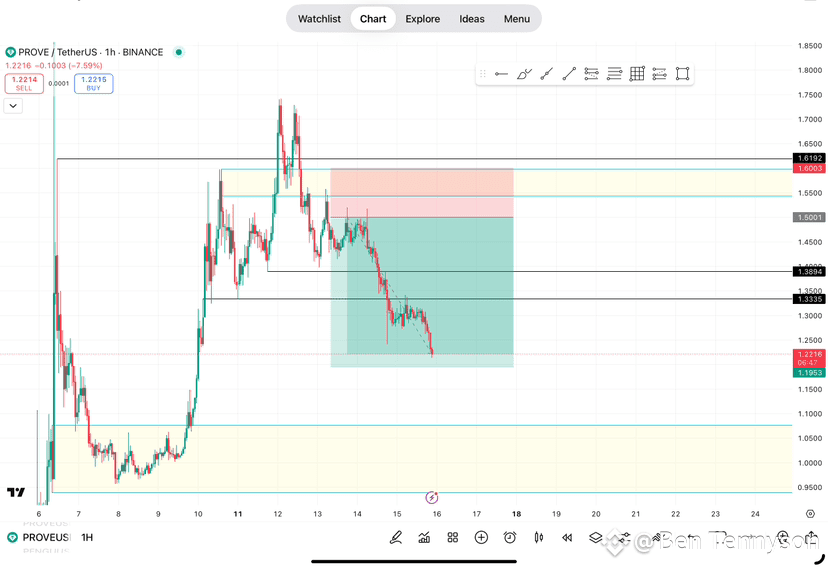Click the 1.8000 price axis value

tap(810, 70)
